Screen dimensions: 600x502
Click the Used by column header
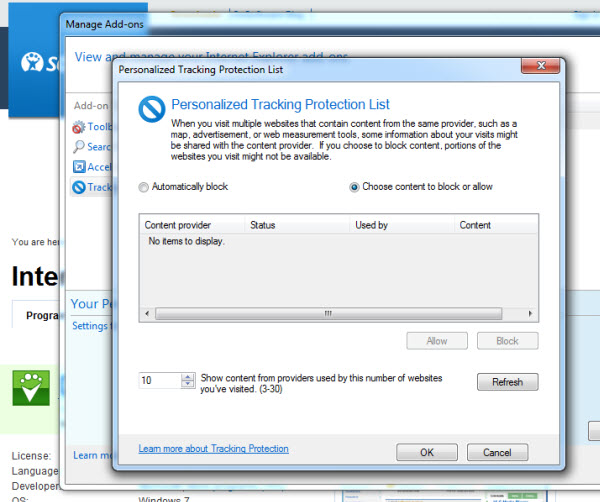click(402, 225)
